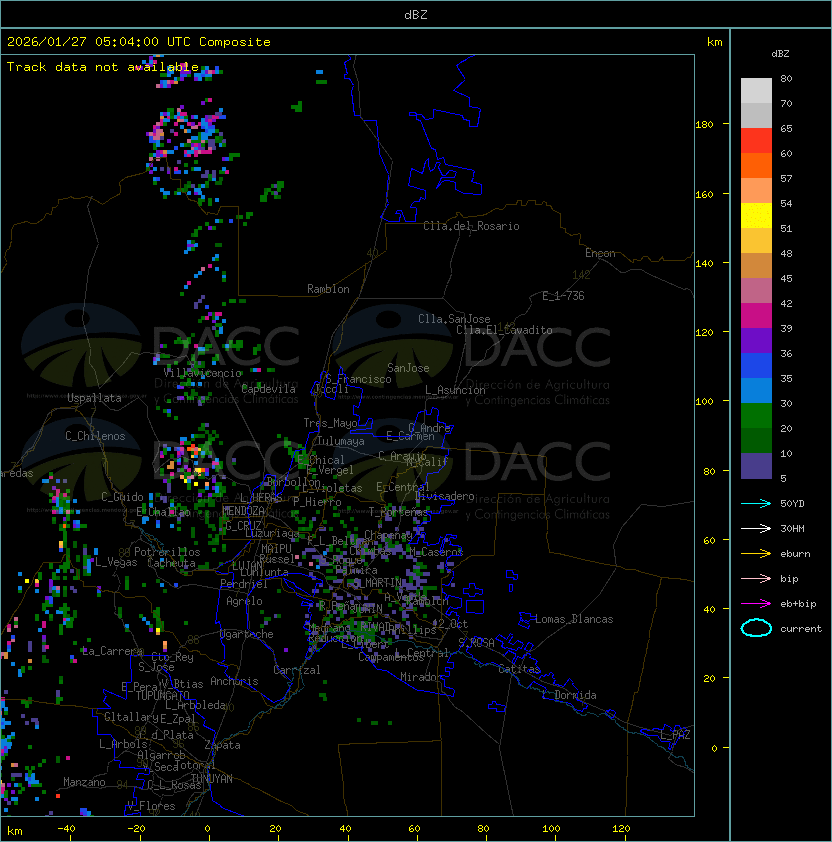Screen dimensions: 832x842
Task: Pick the green swatch between 30 and 20 dBZ
Action: coord(756,416)
